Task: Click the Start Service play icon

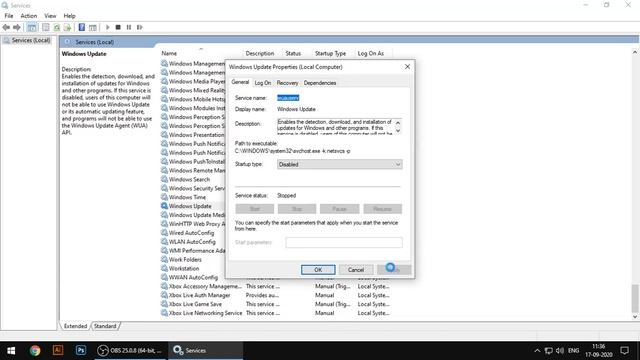Action: [x=107, y=27]
